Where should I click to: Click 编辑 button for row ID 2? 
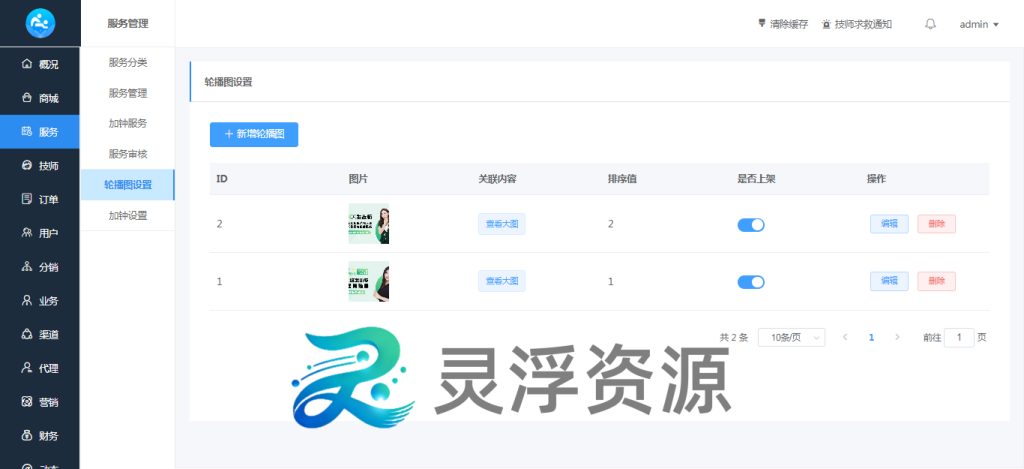pos(889,223)
